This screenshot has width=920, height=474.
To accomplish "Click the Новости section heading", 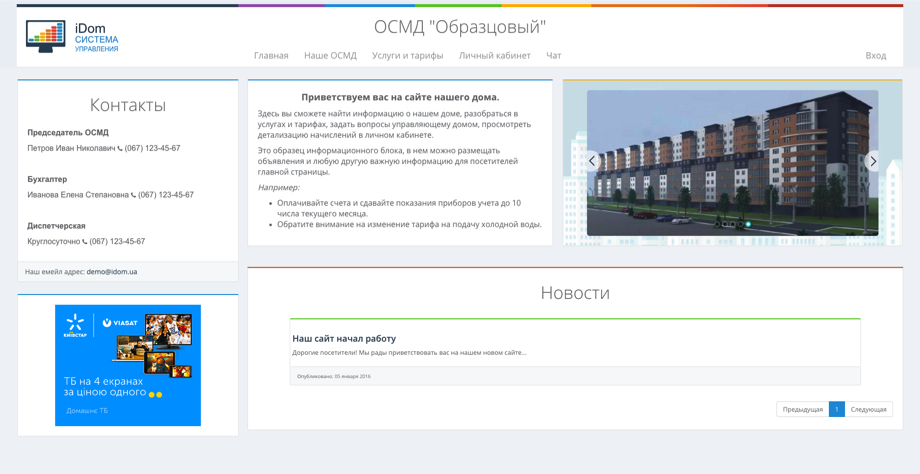I will point(575,293).
